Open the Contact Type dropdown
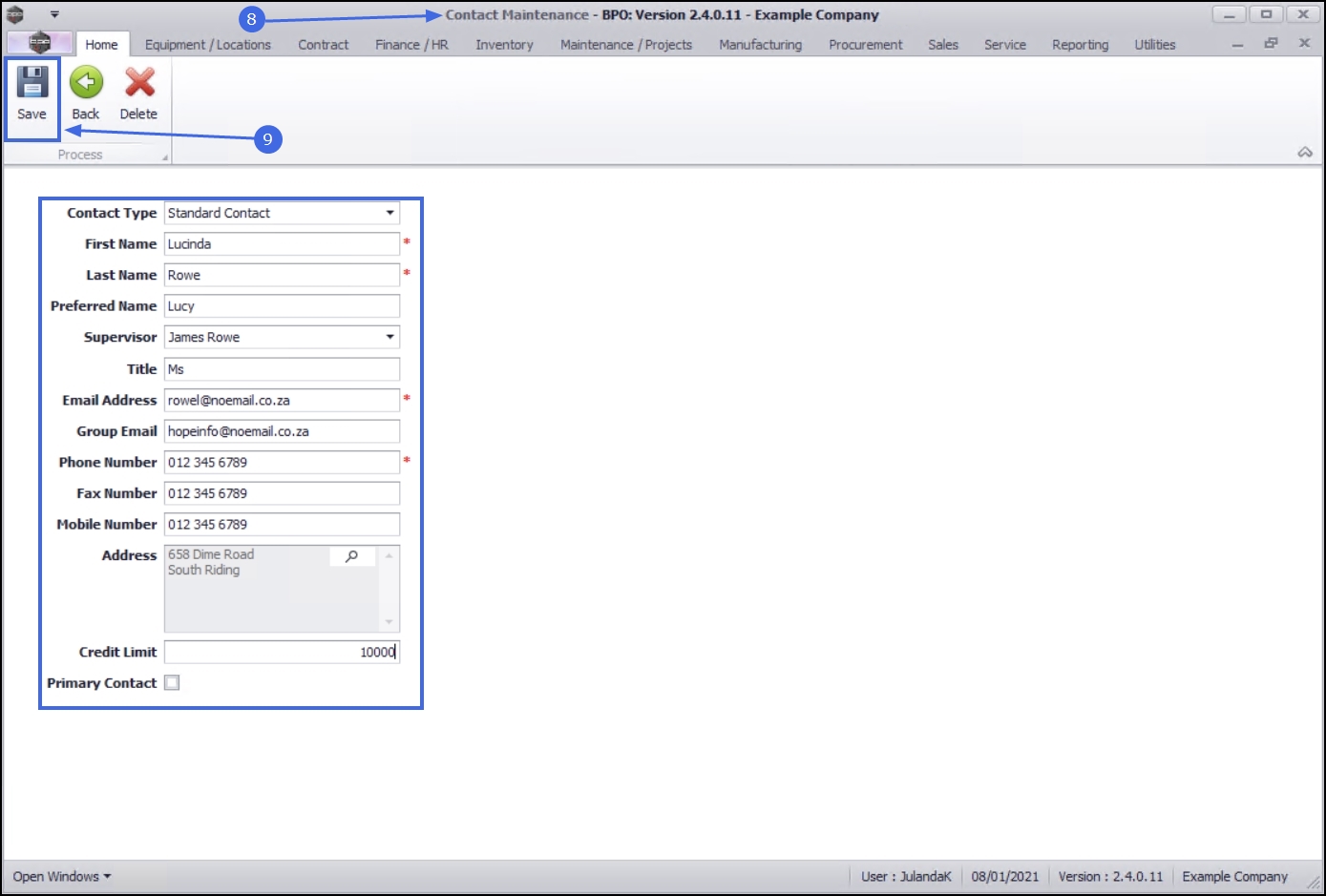Viewport: 1326px width, 896px height. [389, 213]
